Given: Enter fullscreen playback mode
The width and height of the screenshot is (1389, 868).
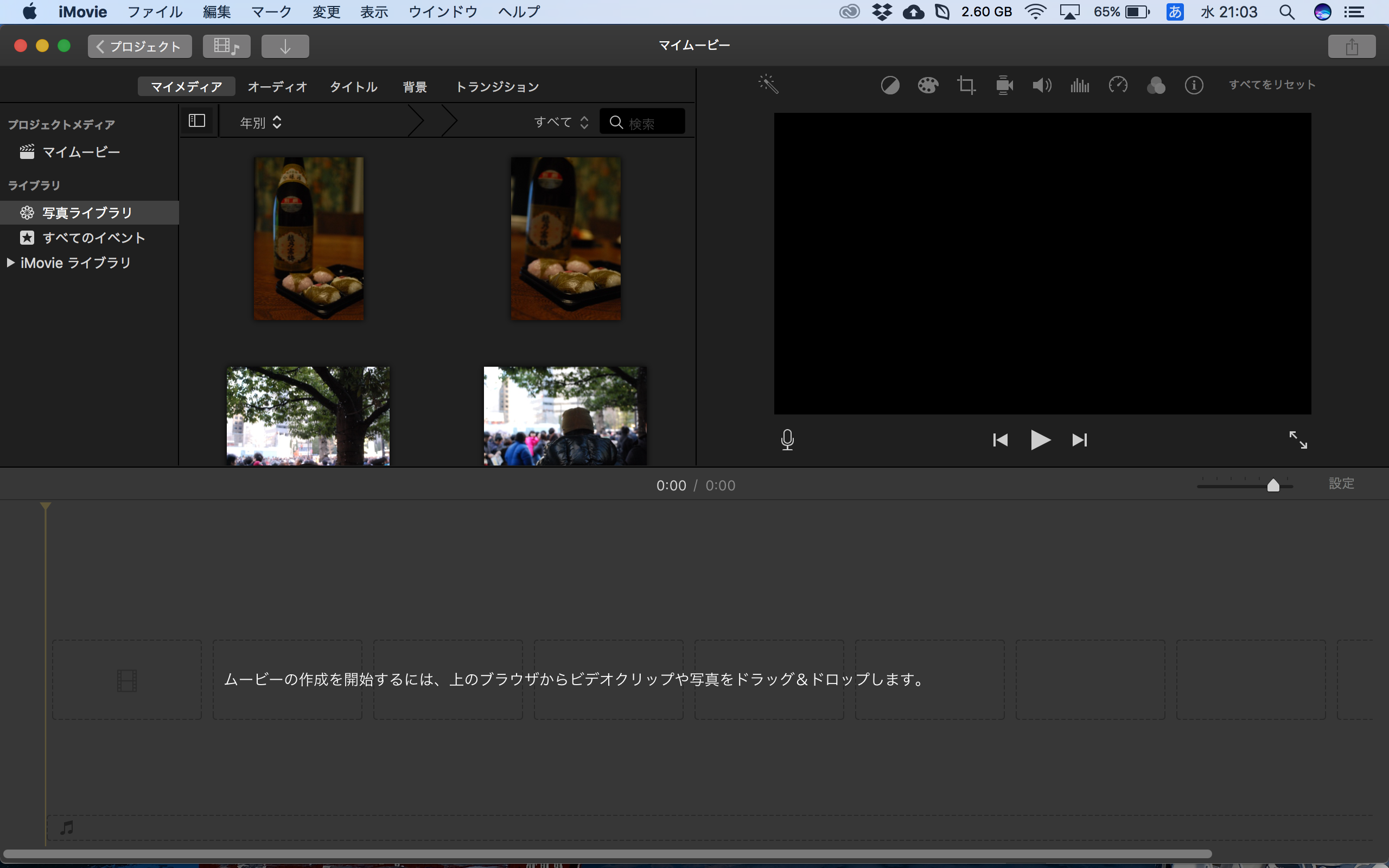Looking at the screenshot, I should pos(1298,440).
